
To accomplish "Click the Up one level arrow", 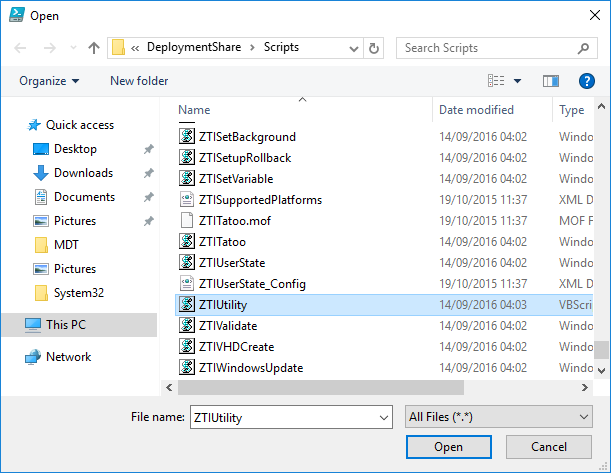I will 94,48.
